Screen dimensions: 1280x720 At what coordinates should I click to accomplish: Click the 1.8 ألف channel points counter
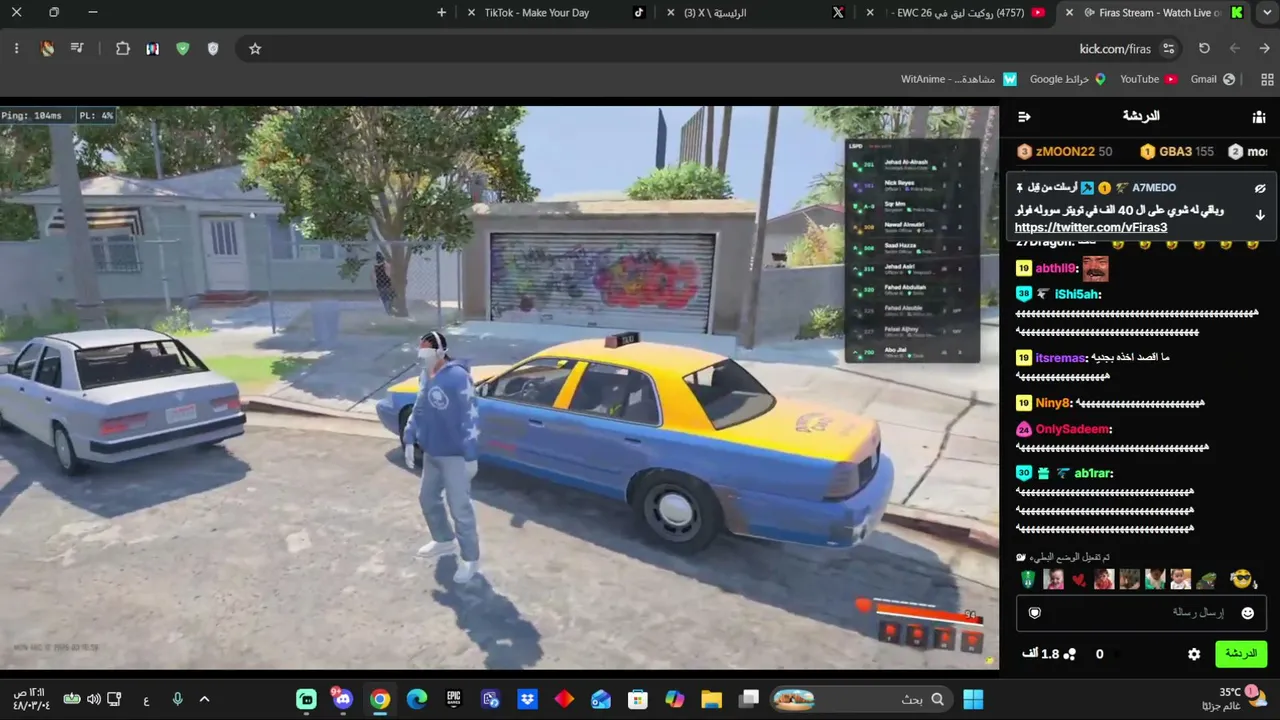[x=1048, y=654]
